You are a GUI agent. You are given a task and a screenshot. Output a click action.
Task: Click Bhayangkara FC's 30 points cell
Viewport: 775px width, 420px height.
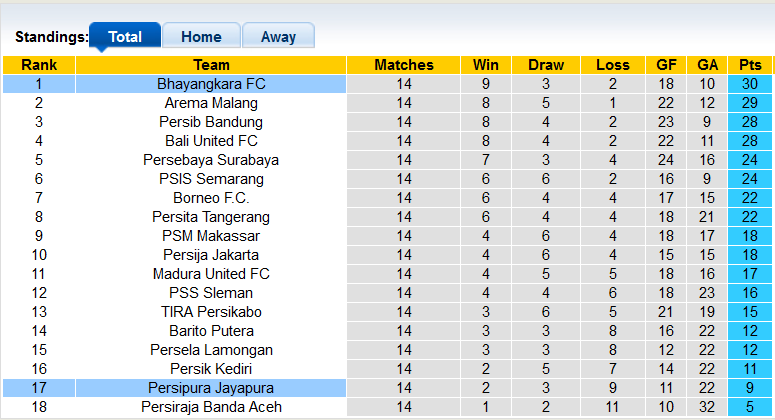(x=749, y=84)
